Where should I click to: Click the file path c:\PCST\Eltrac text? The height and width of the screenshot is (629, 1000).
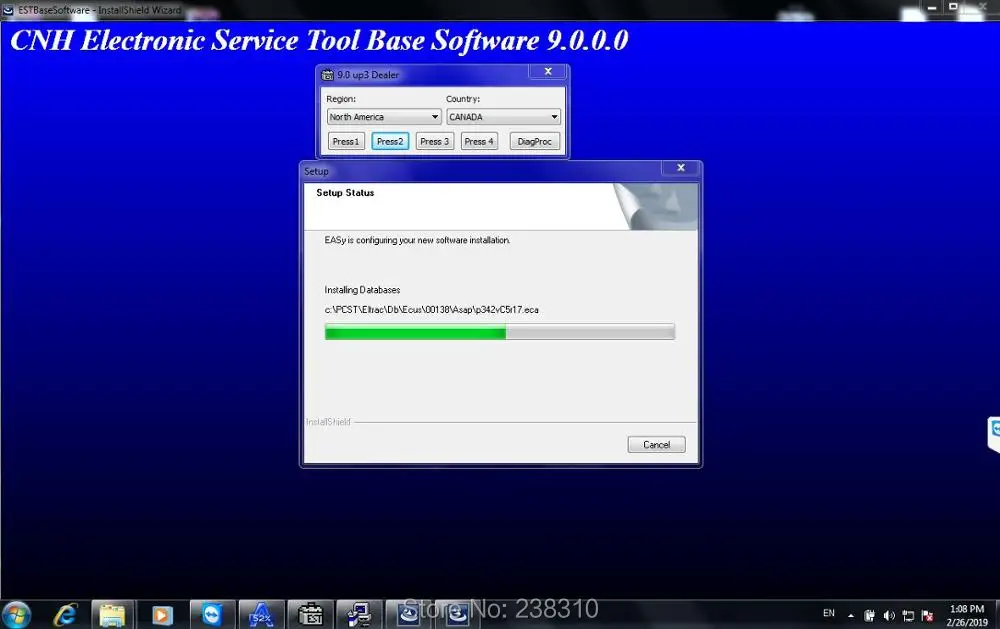pyautogui.click(x=431, y=309)
